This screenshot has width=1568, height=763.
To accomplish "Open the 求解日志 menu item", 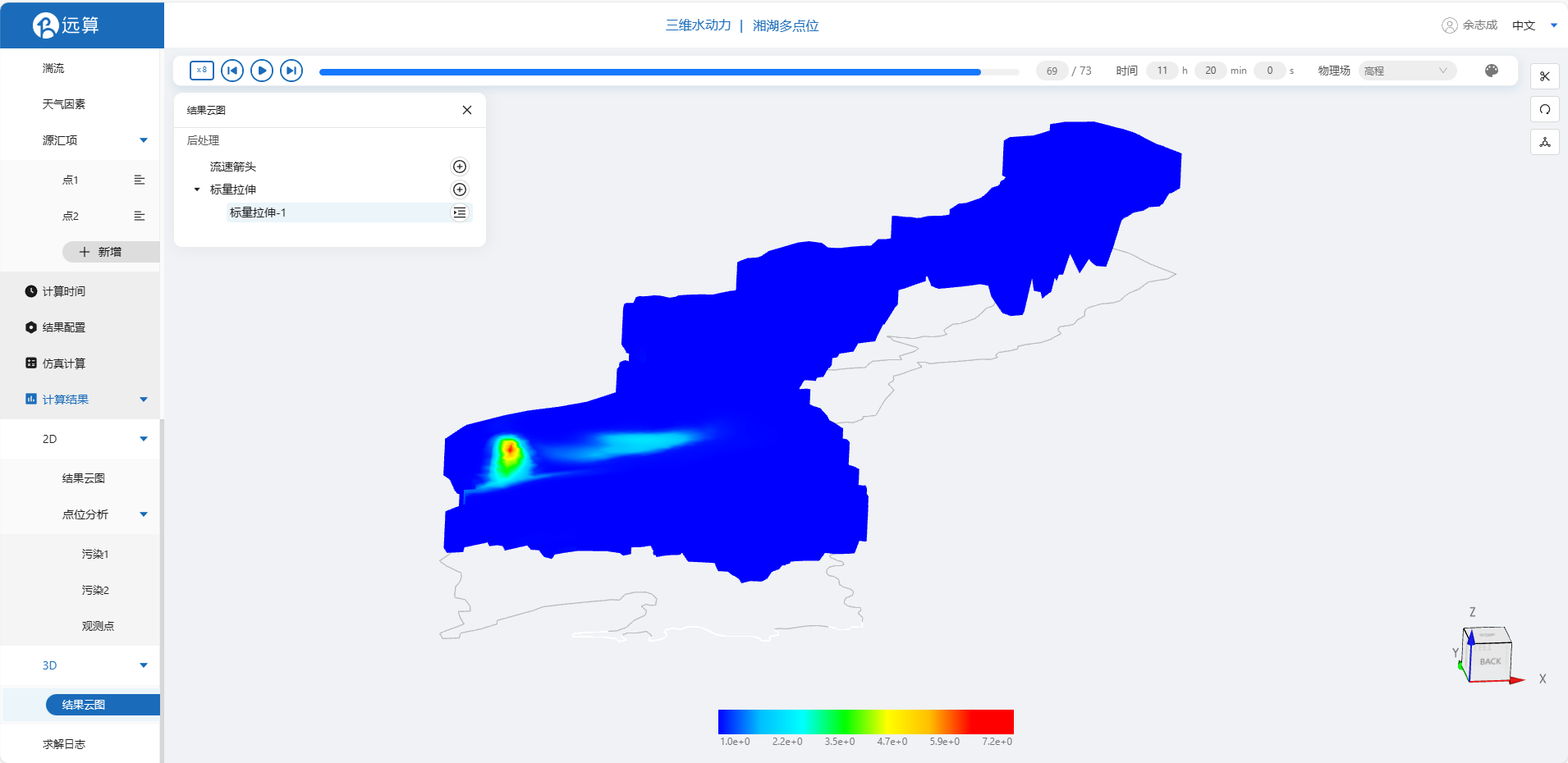I will point(64,744).
